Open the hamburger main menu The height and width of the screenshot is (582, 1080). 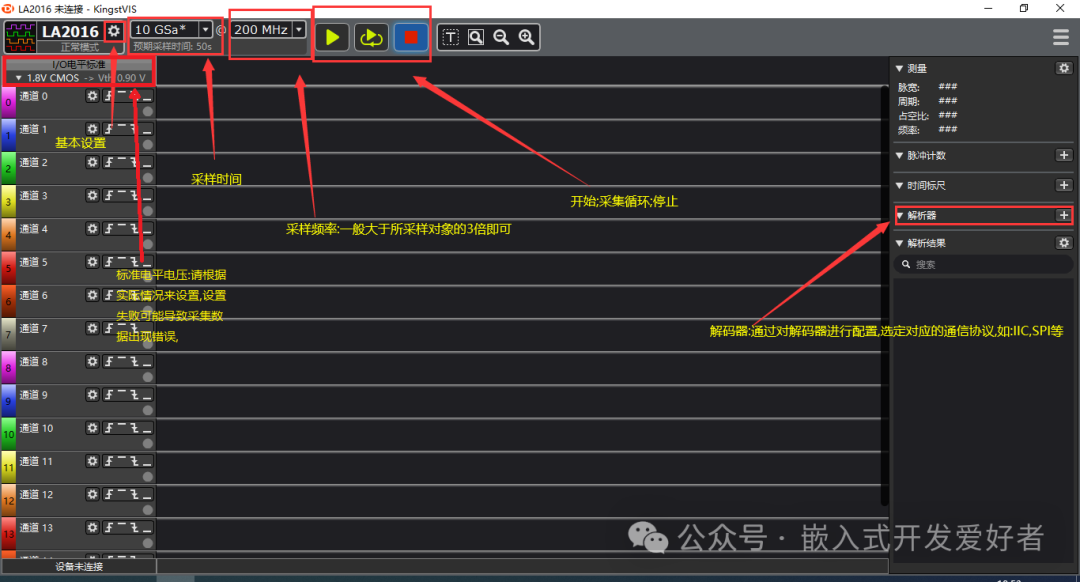1061,37
